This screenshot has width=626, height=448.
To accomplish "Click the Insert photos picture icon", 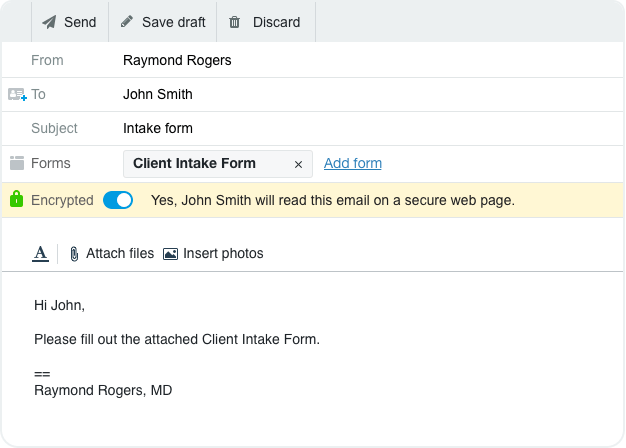I will tap(170, 254).
